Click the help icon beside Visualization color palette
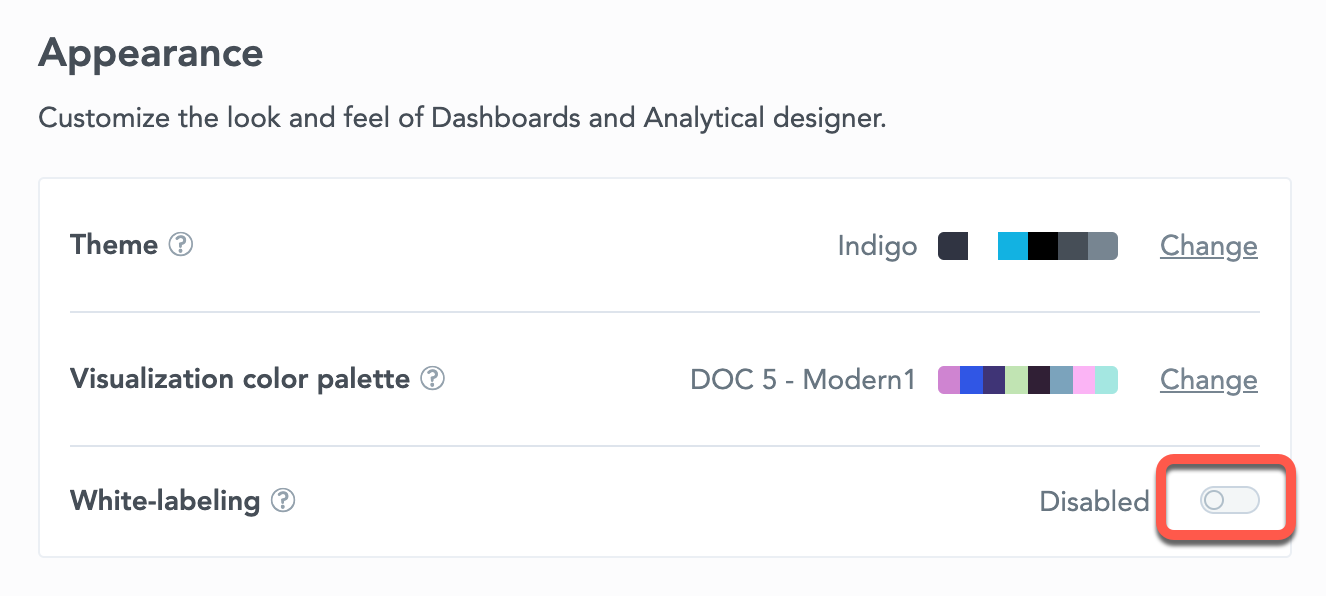Viewport: 1326px width, 596px height. tap(432, 379)
